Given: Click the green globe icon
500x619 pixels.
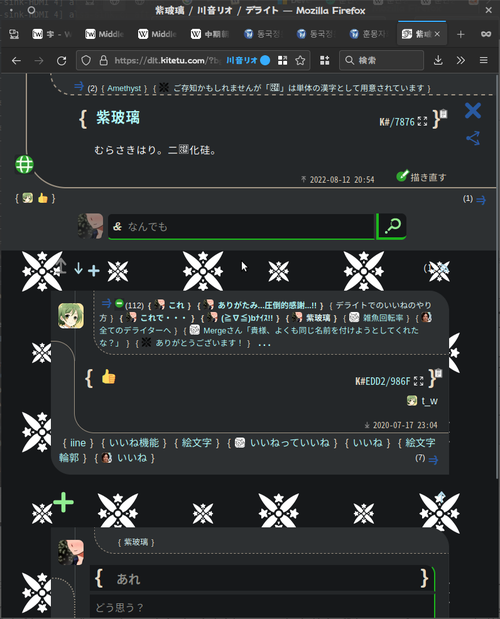Looking at the screenshot, I should click(24, 165).
